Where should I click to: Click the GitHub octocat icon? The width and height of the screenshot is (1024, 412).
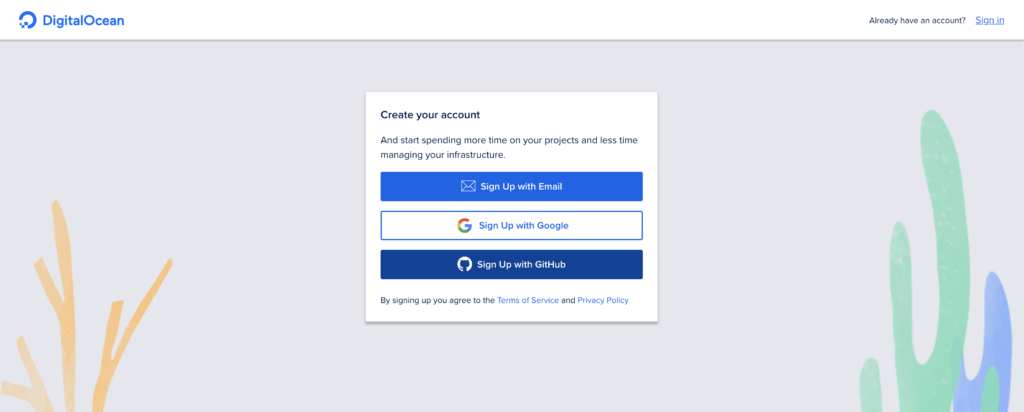coord(464,264)
